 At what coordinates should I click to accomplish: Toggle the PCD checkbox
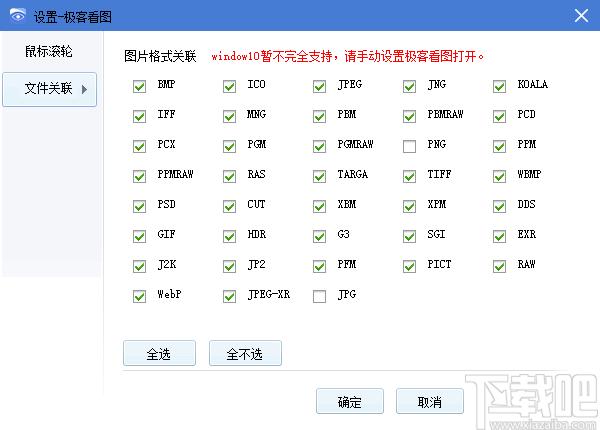coord(499,116)
